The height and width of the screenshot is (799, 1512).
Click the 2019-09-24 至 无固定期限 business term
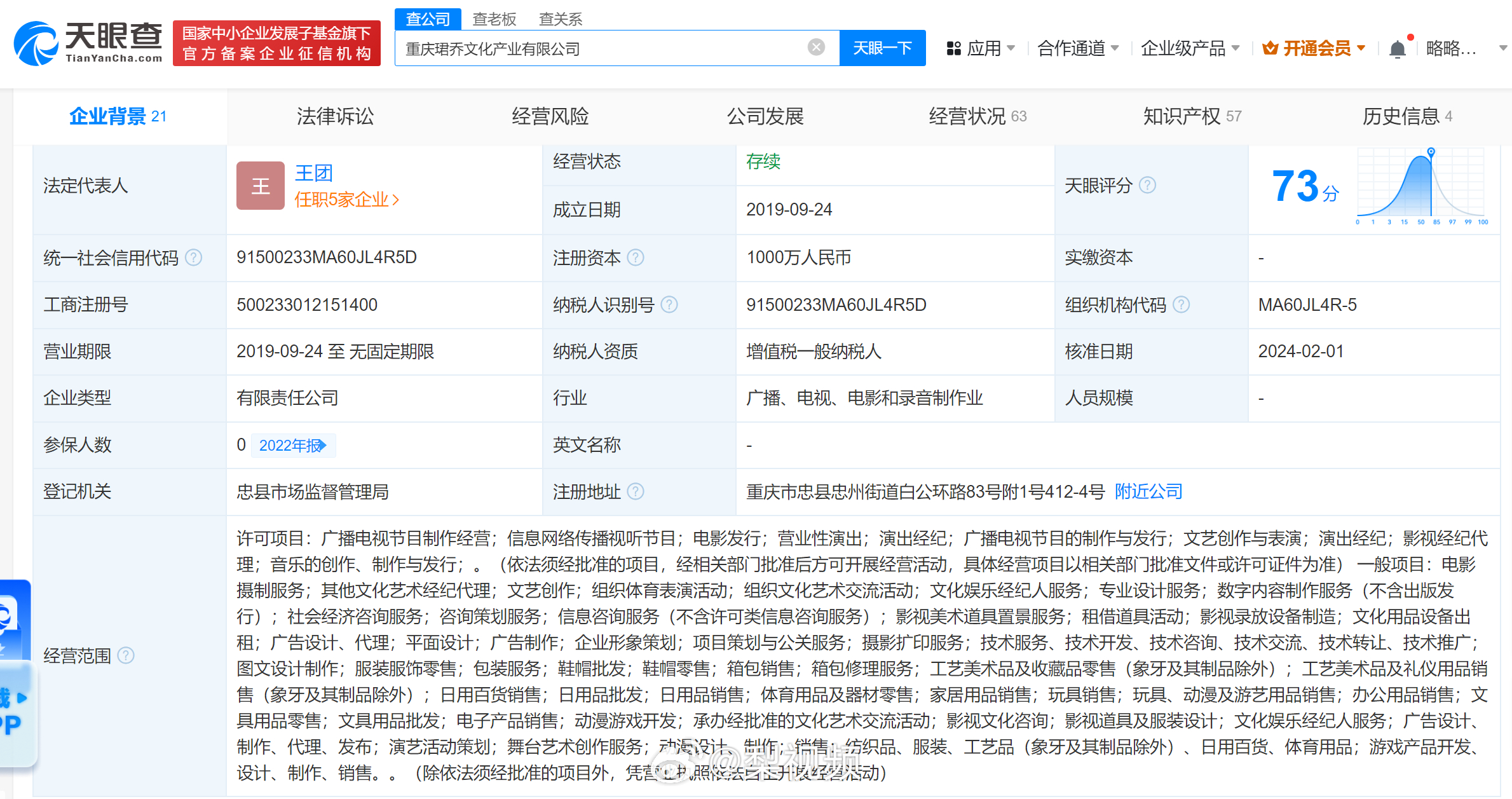(336, 352)
